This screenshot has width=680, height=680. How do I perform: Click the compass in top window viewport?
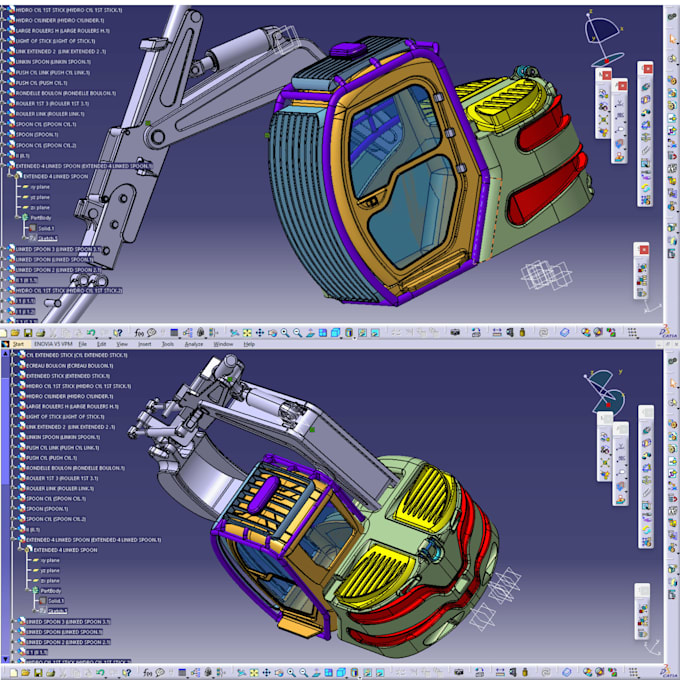point(604,38)
